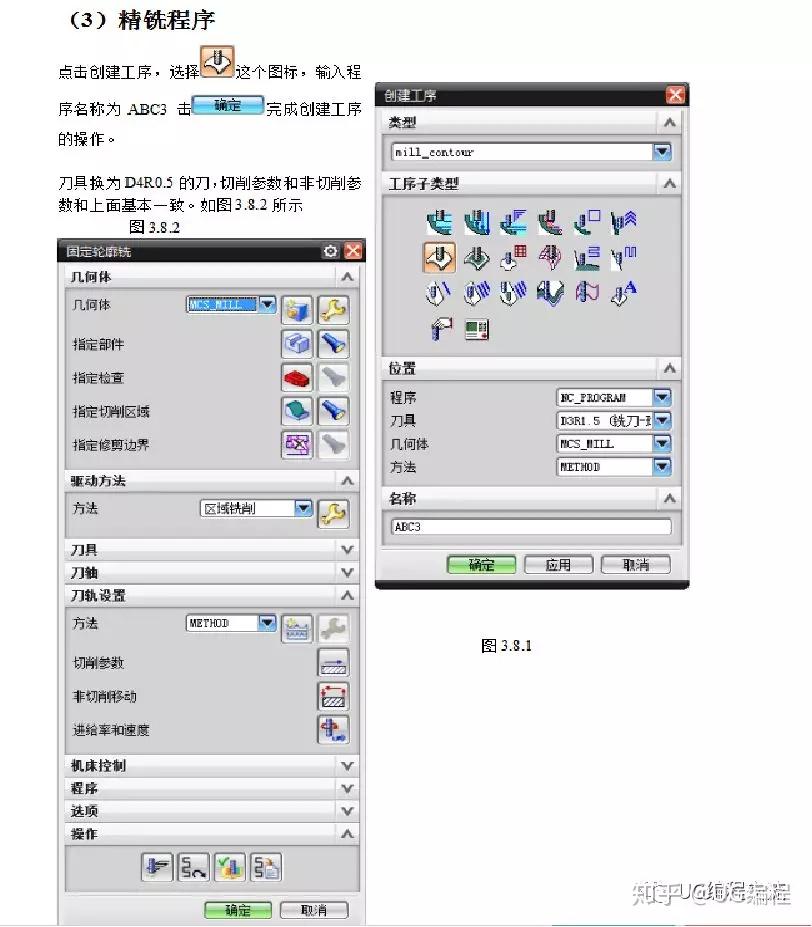This screenshot has width=812, height=927.
Task: Click the ABC3 name input field
Action: [x=531, y=526]
